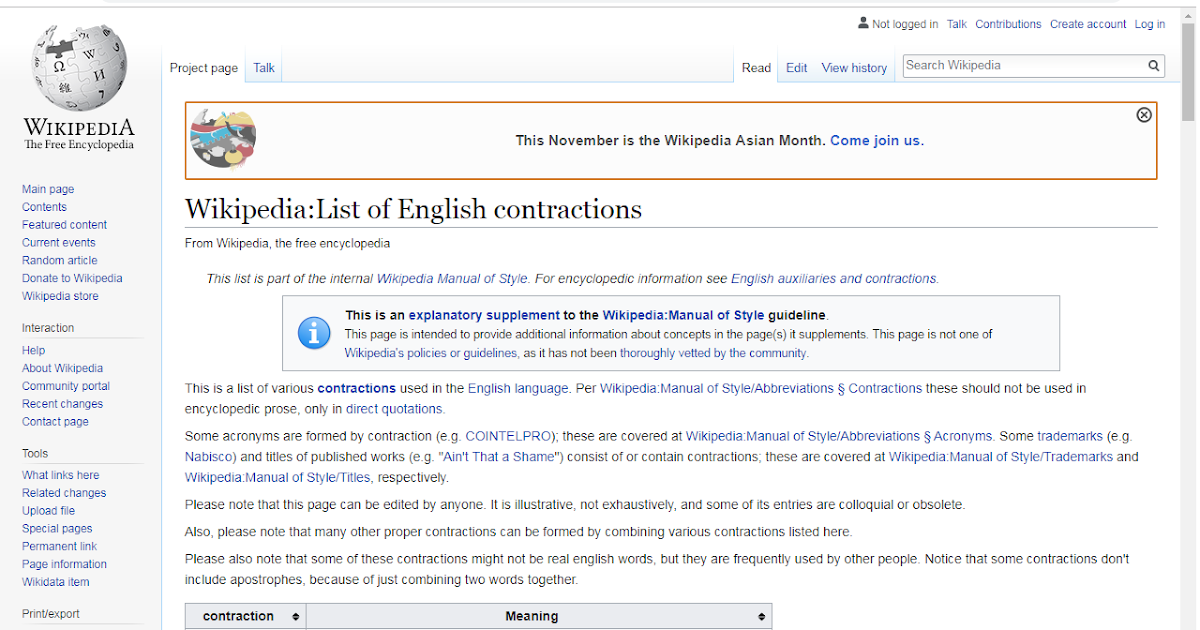Open Upload file
The height and width of the screenshot is (630, 1200).
click(48, 512)
